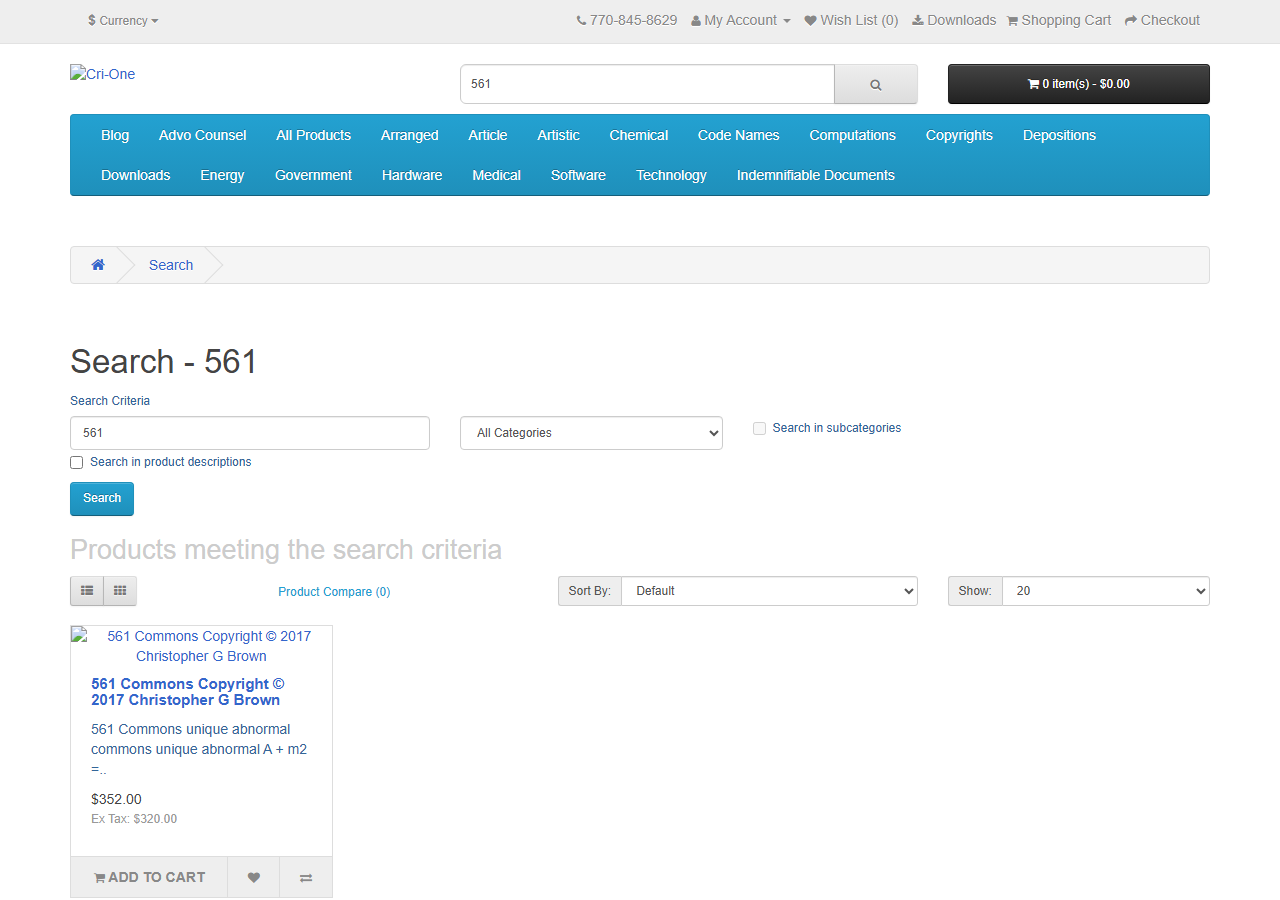
Task: Add 561 Commons to cart
Action: point(149,877)
